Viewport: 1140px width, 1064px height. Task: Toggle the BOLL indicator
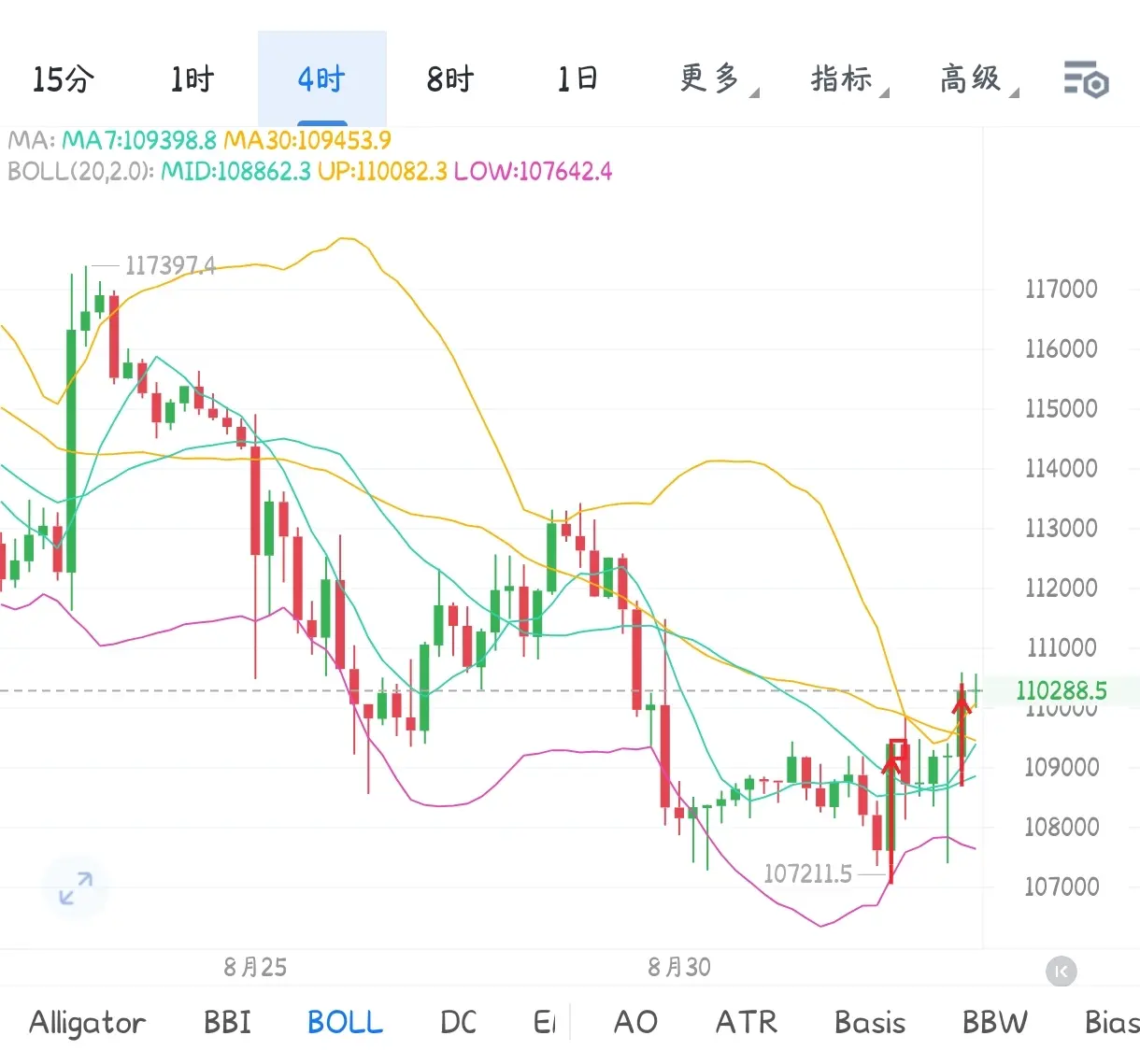[x=345, y=1022]
